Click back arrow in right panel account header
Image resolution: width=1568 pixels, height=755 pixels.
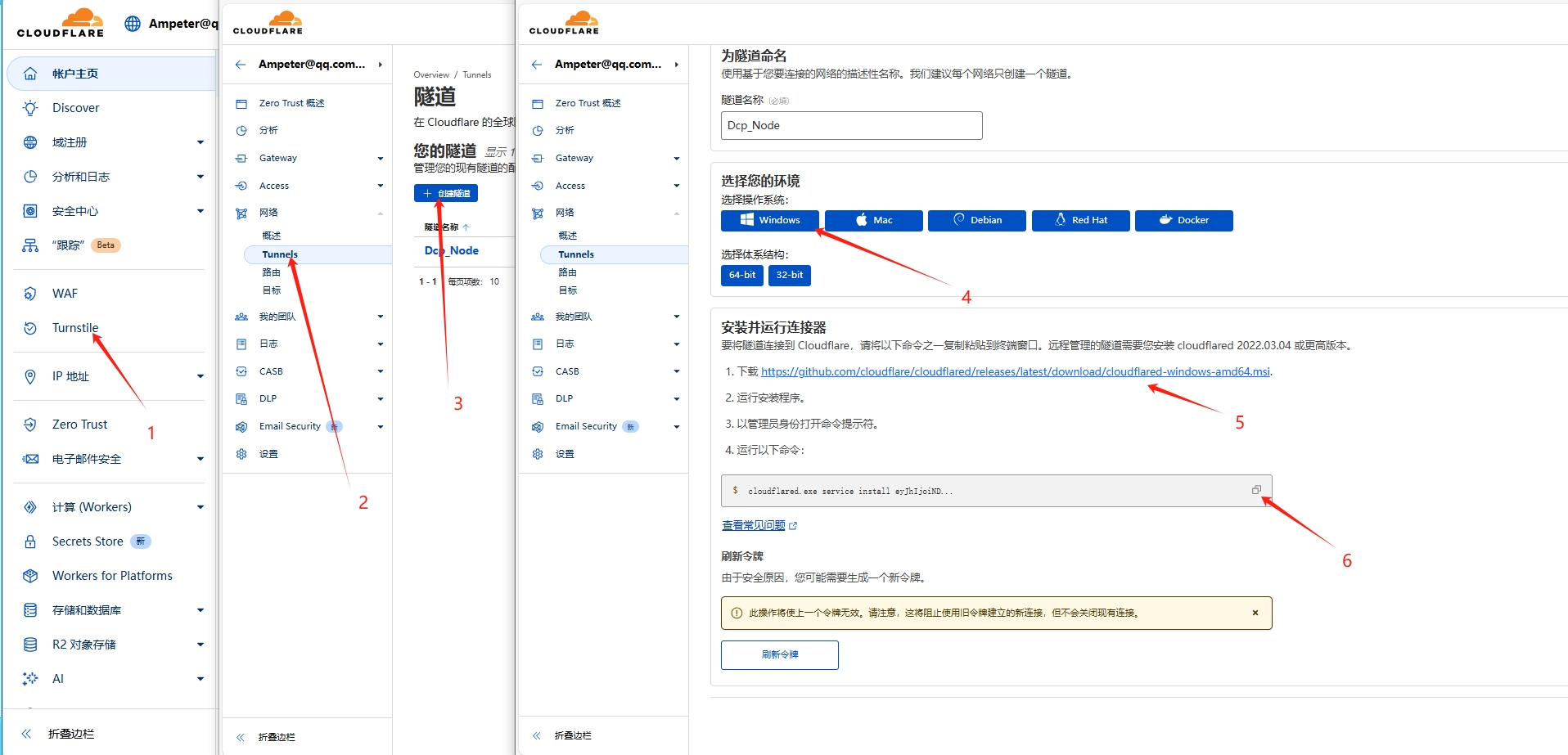(x=537, y=65)
